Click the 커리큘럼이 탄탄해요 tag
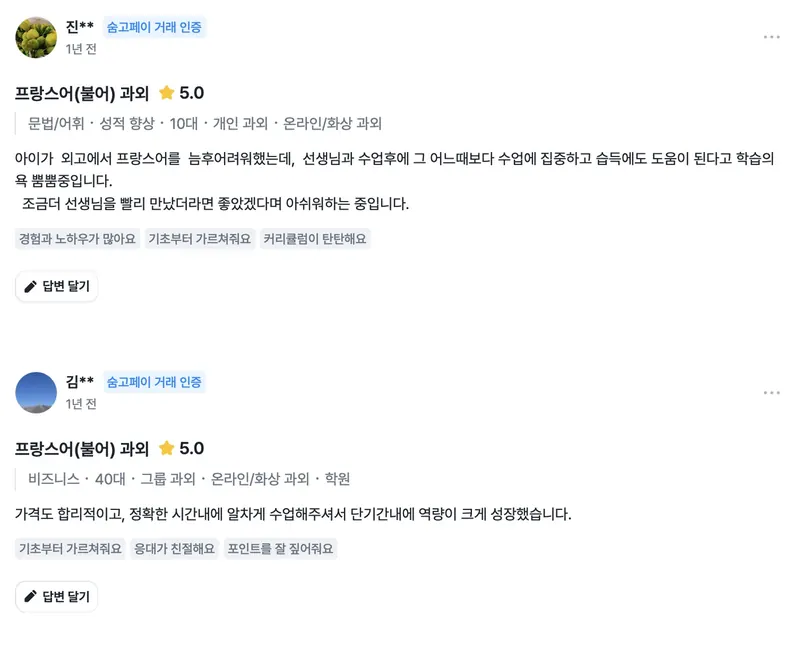The image size is (800, 651). (x=315, y=239)
